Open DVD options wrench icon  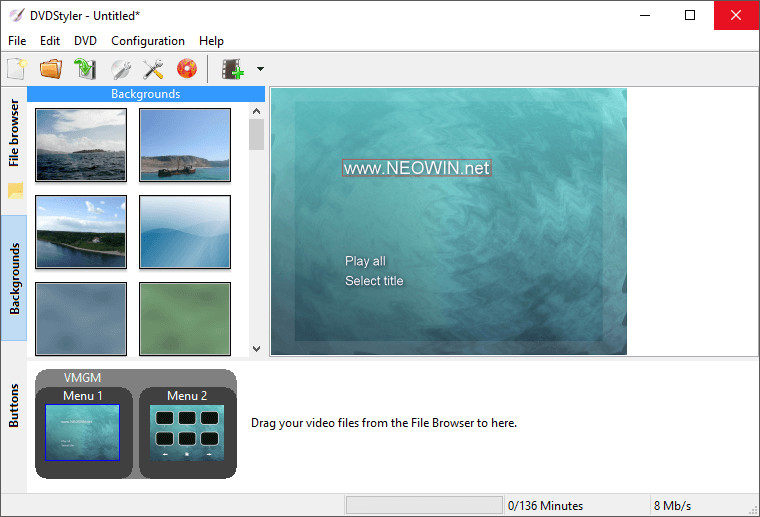coord(120,69)
